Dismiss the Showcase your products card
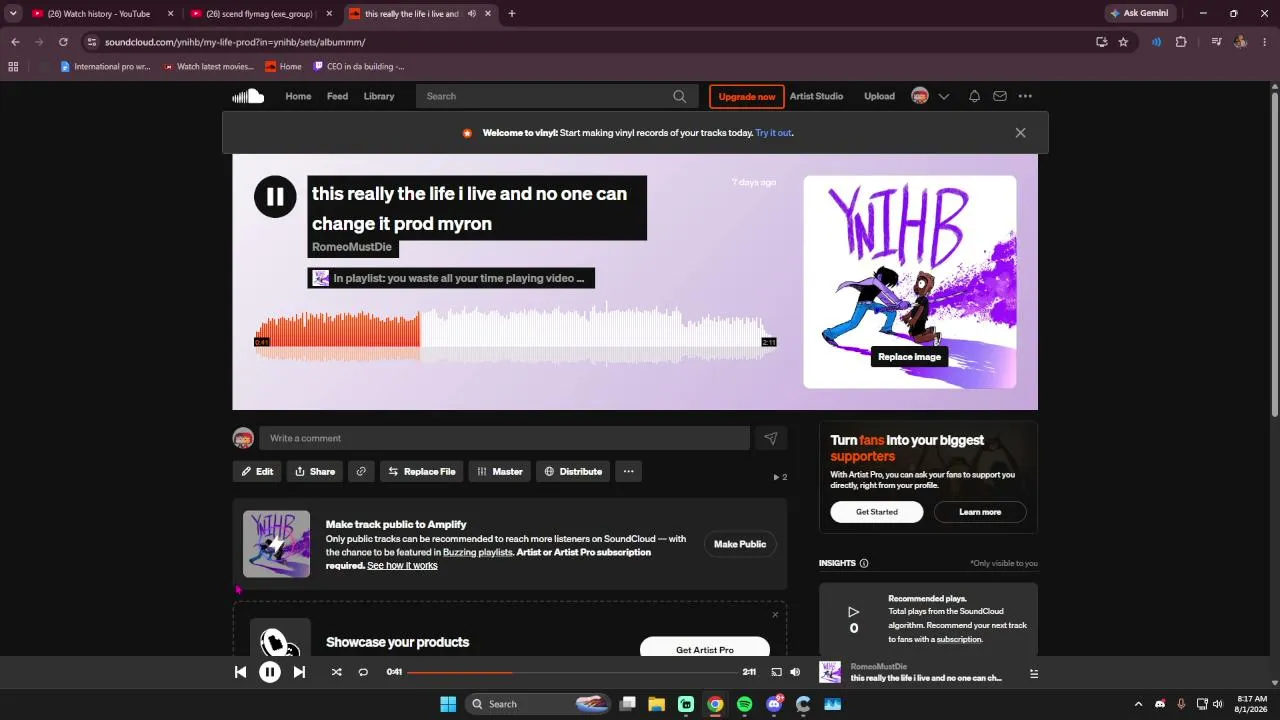1280x720 pixels. tap(775, 615)
